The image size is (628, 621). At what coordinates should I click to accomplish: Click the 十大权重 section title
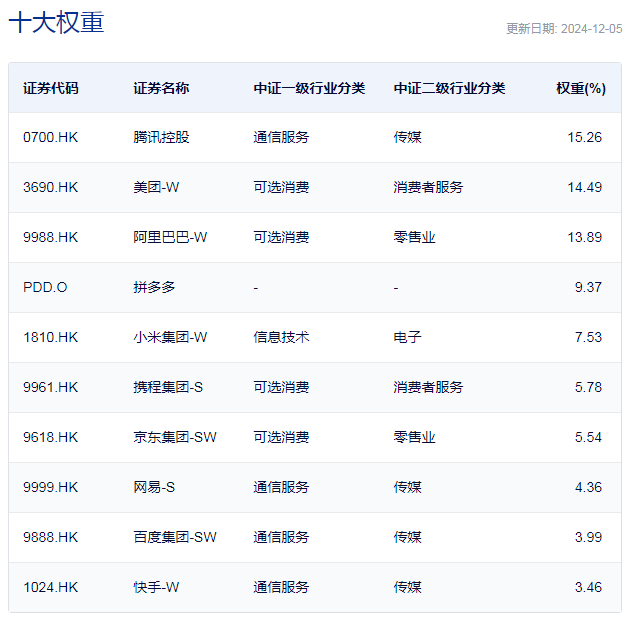[56, 24]
